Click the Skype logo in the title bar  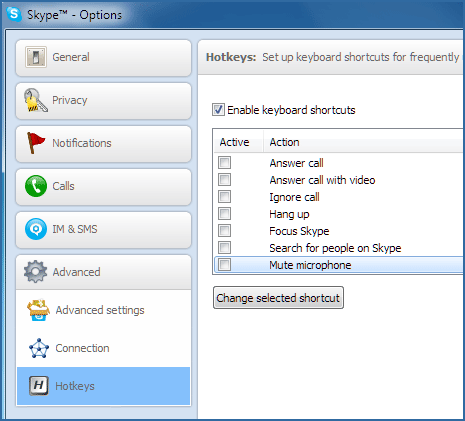tap(14, 14)
